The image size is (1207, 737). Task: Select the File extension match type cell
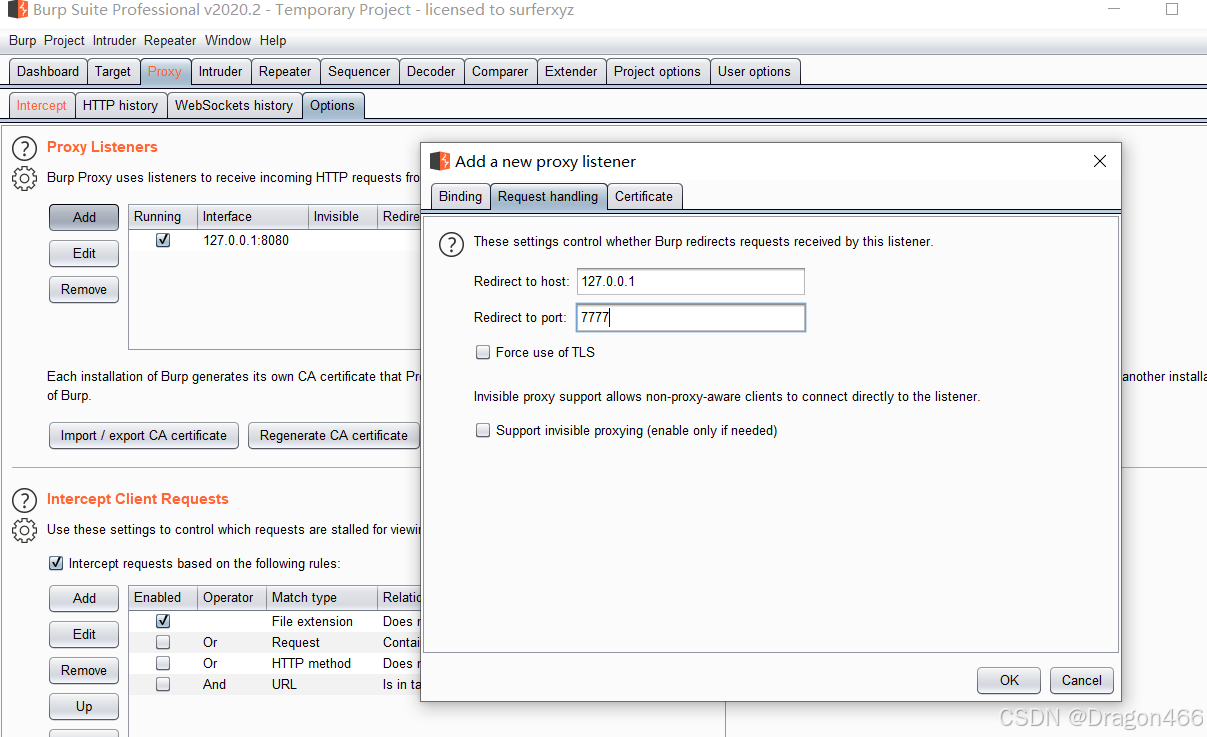322,621
